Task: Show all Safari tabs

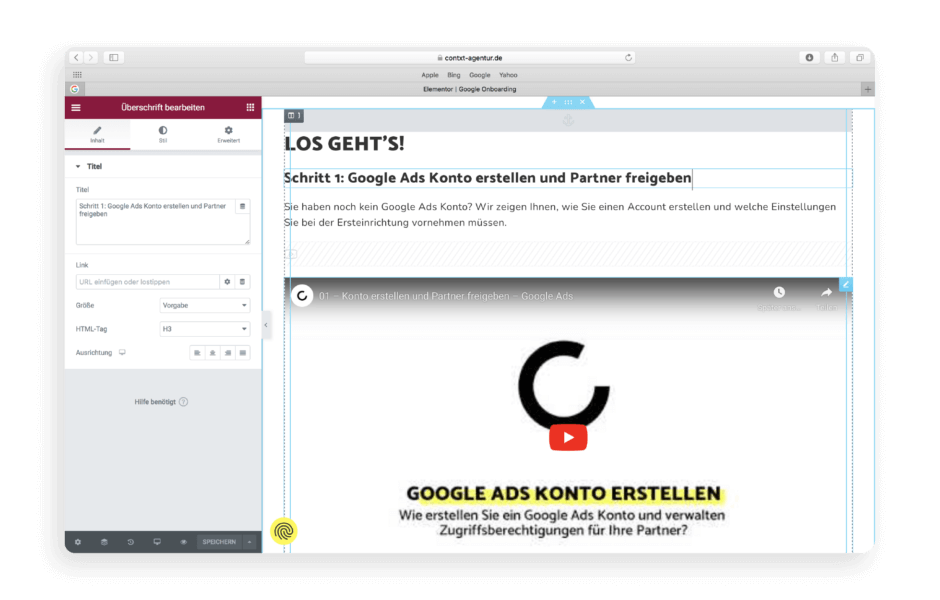Action: tap(860, 58)
